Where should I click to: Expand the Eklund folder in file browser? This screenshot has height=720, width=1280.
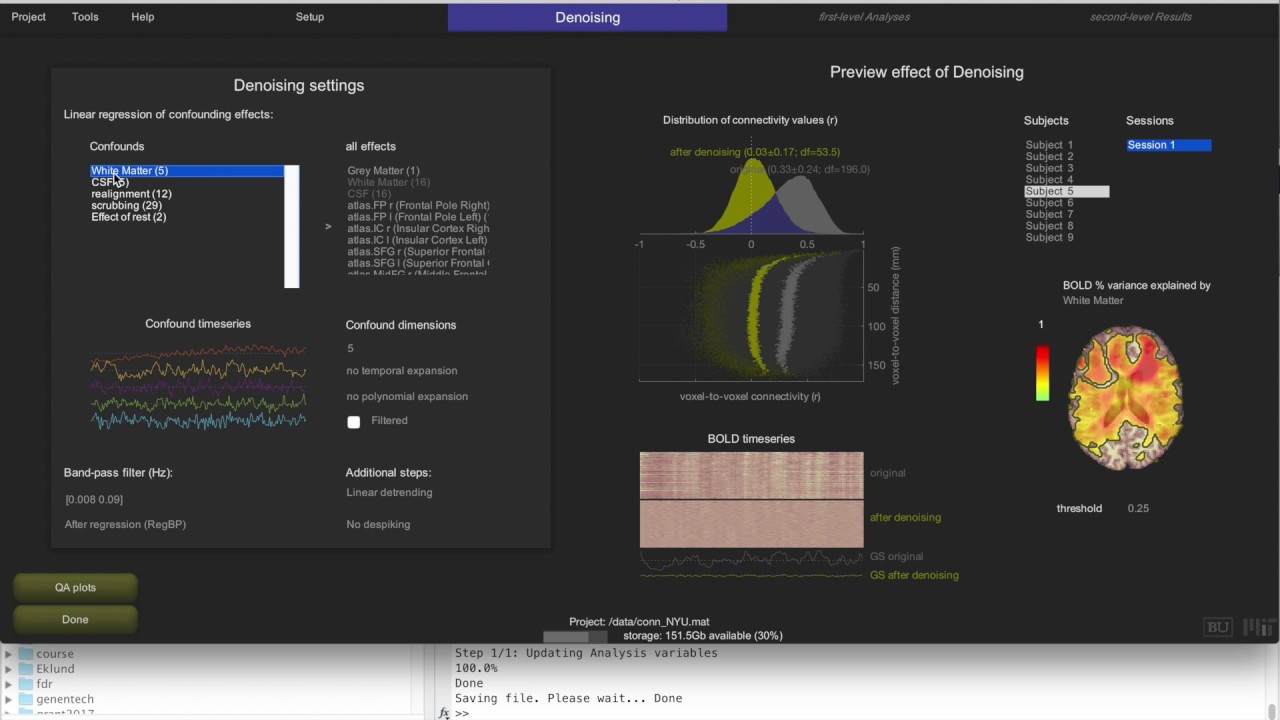(x=8, y=669)
